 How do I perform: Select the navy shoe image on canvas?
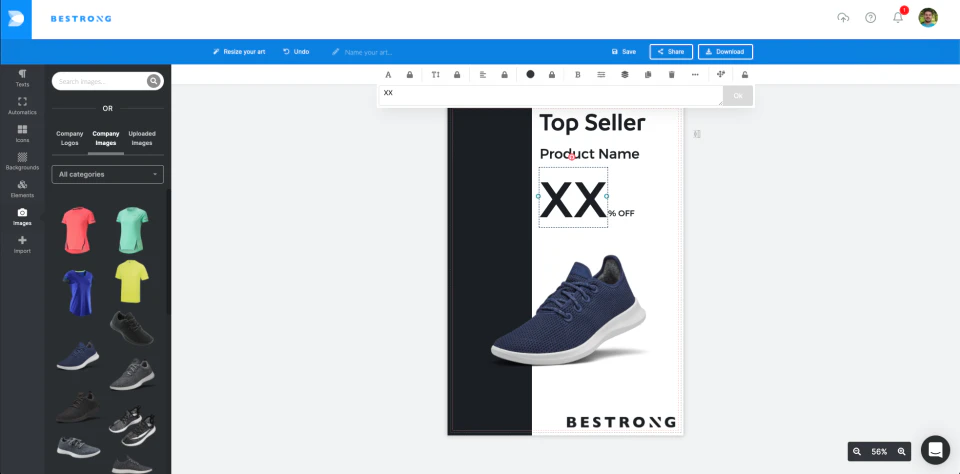point(571,310)
